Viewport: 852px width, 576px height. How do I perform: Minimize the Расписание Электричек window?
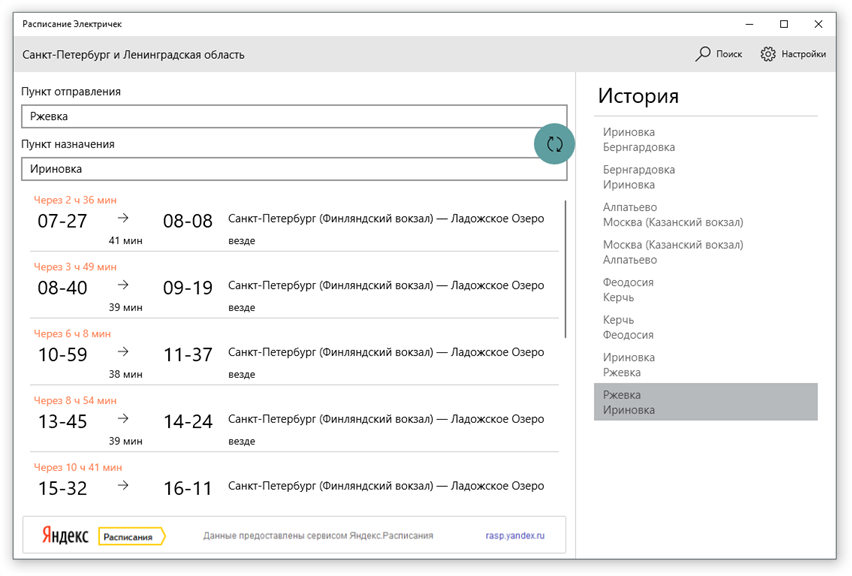pos(749,24)
